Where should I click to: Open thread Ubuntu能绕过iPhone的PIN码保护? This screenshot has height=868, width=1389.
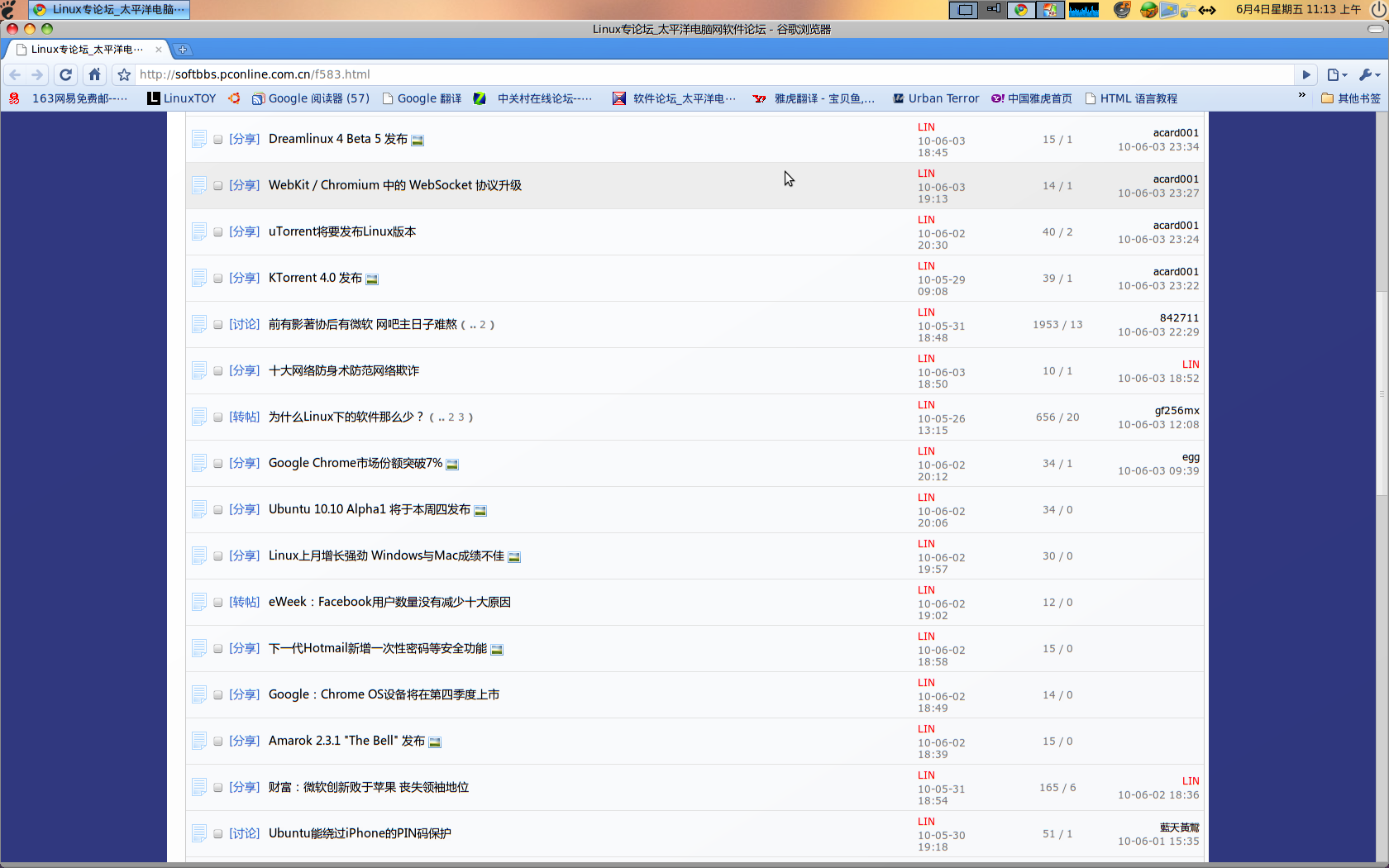point(360,833)
